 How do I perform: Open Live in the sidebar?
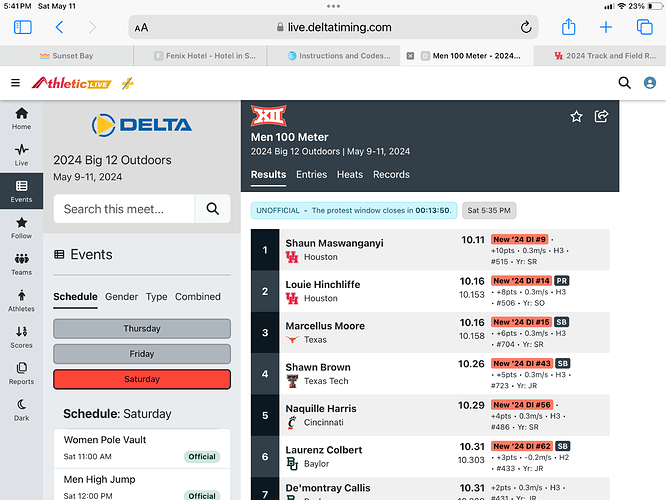click(x=21, y=155)
